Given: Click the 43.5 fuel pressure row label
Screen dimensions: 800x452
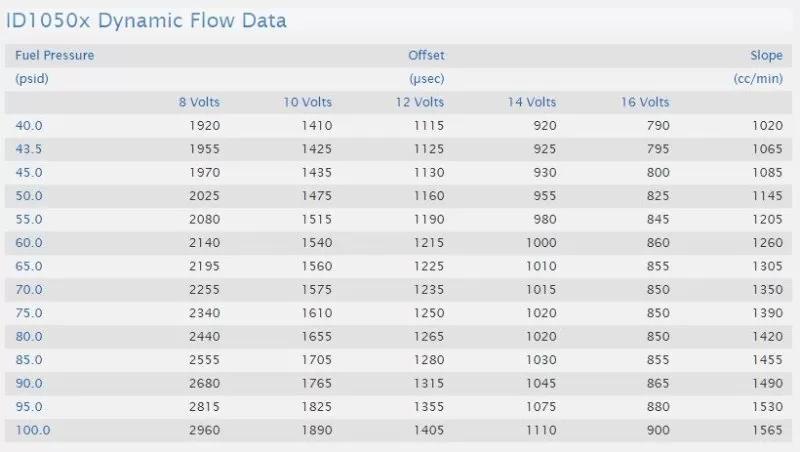Looking at the screenshot, I should tap(29, 149).
